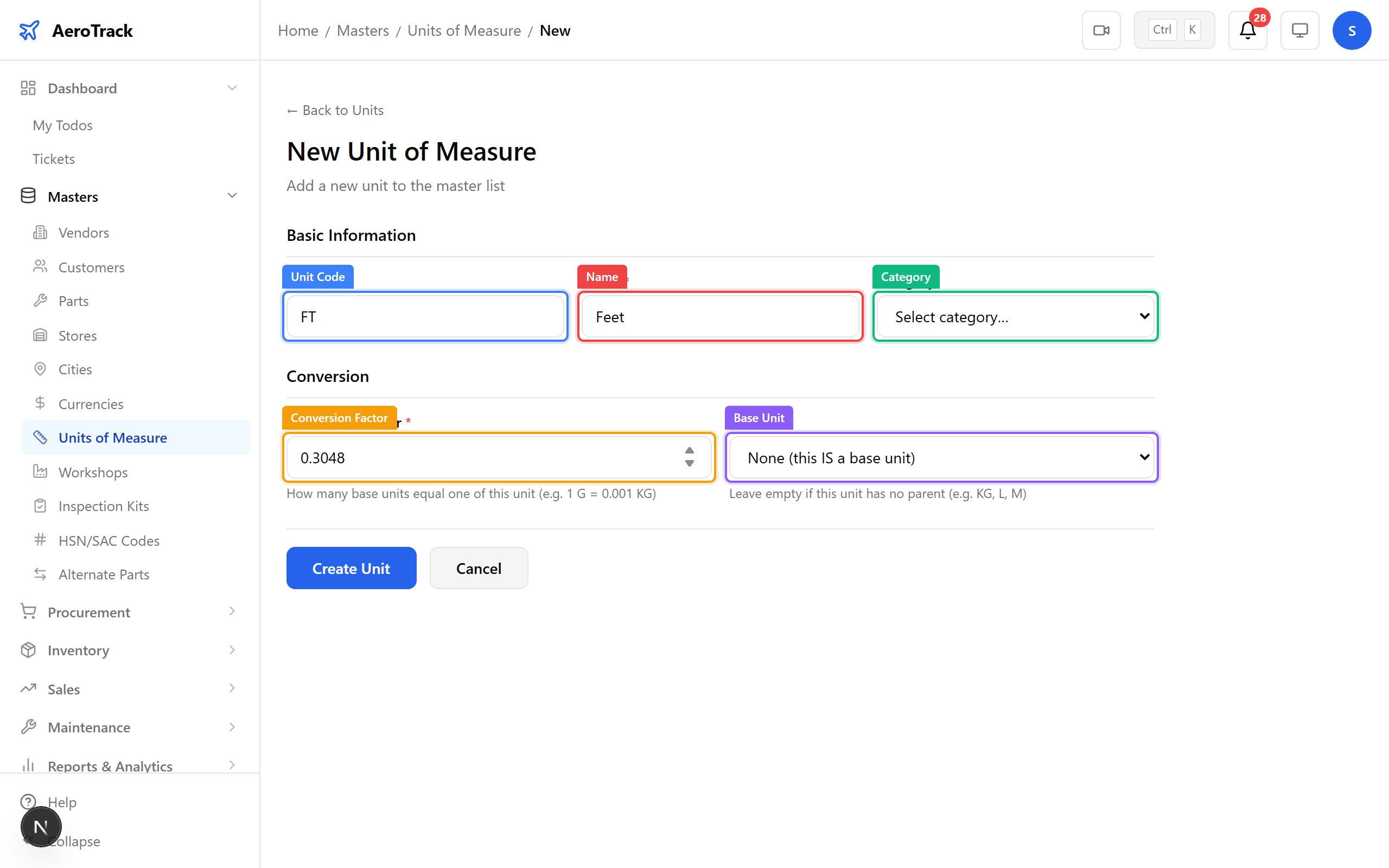Open the Category dropdown
The height and width of the screenshot is (868, 1389).
[1015, 317]
